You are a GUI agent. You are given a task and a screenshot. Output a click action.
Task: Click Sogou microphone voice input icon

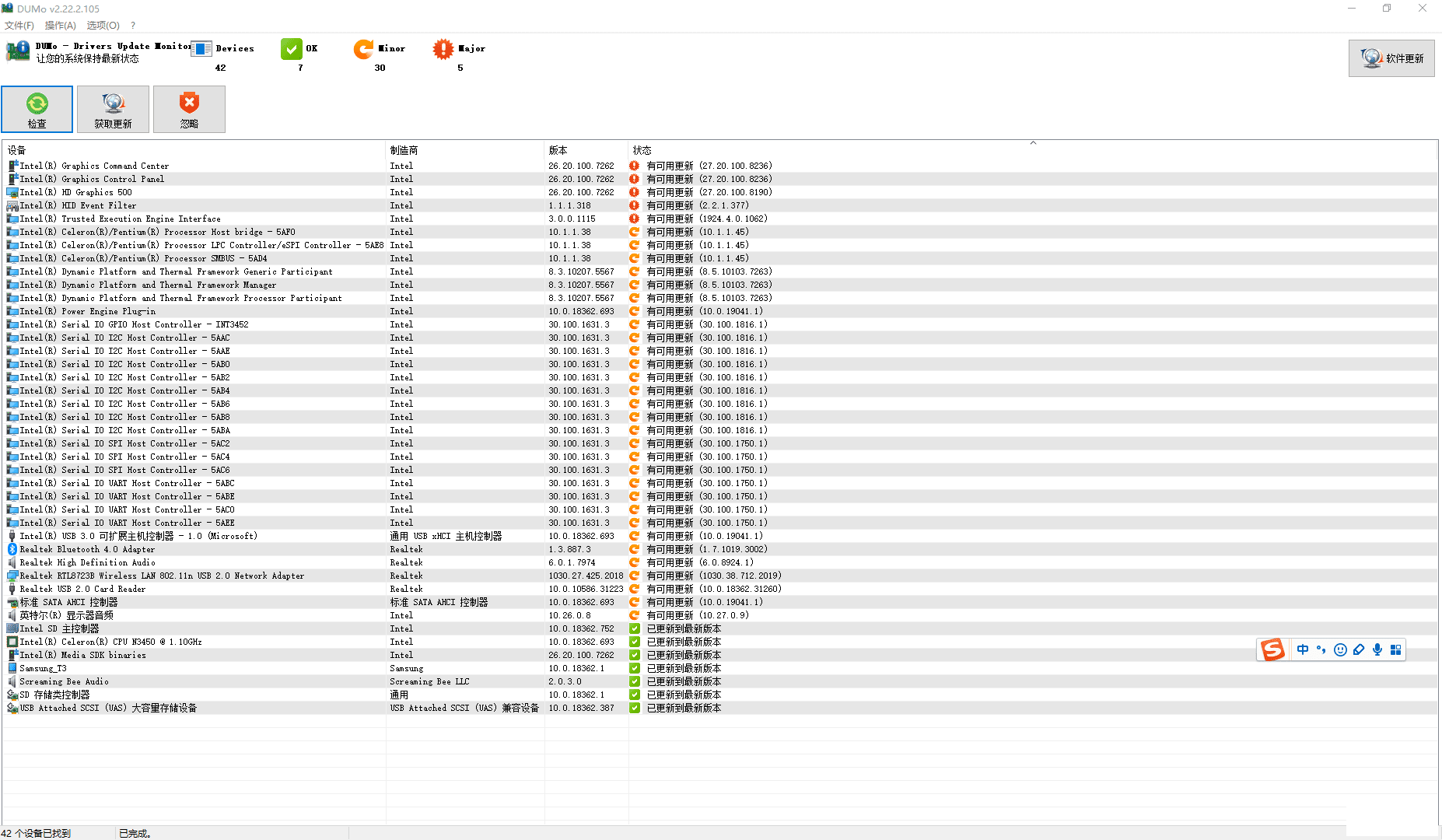pos(1377,649)
